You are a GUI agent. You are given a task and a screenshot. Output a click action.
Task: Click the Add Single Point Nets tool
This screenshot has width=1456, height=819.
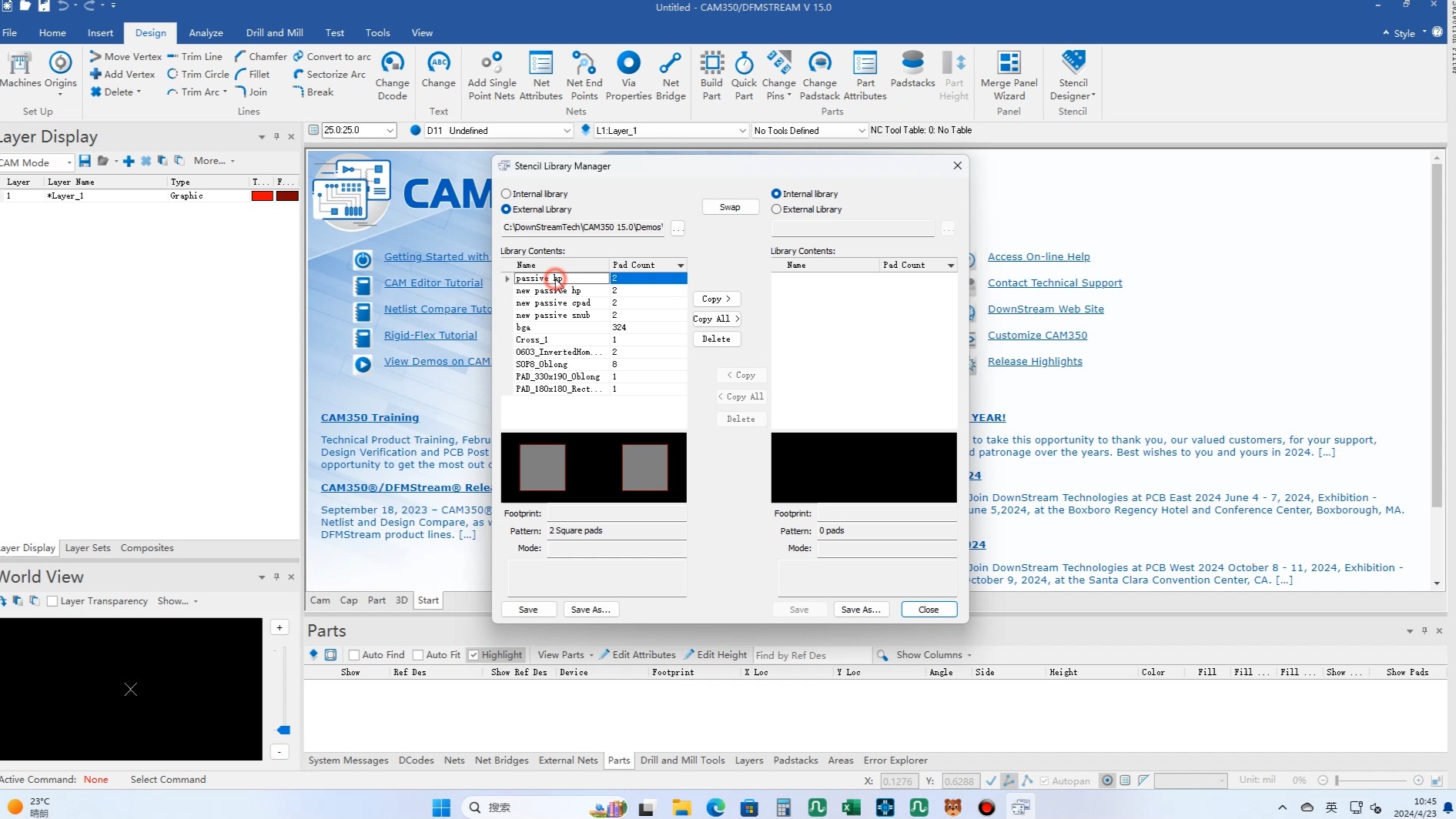pos(490,74)
